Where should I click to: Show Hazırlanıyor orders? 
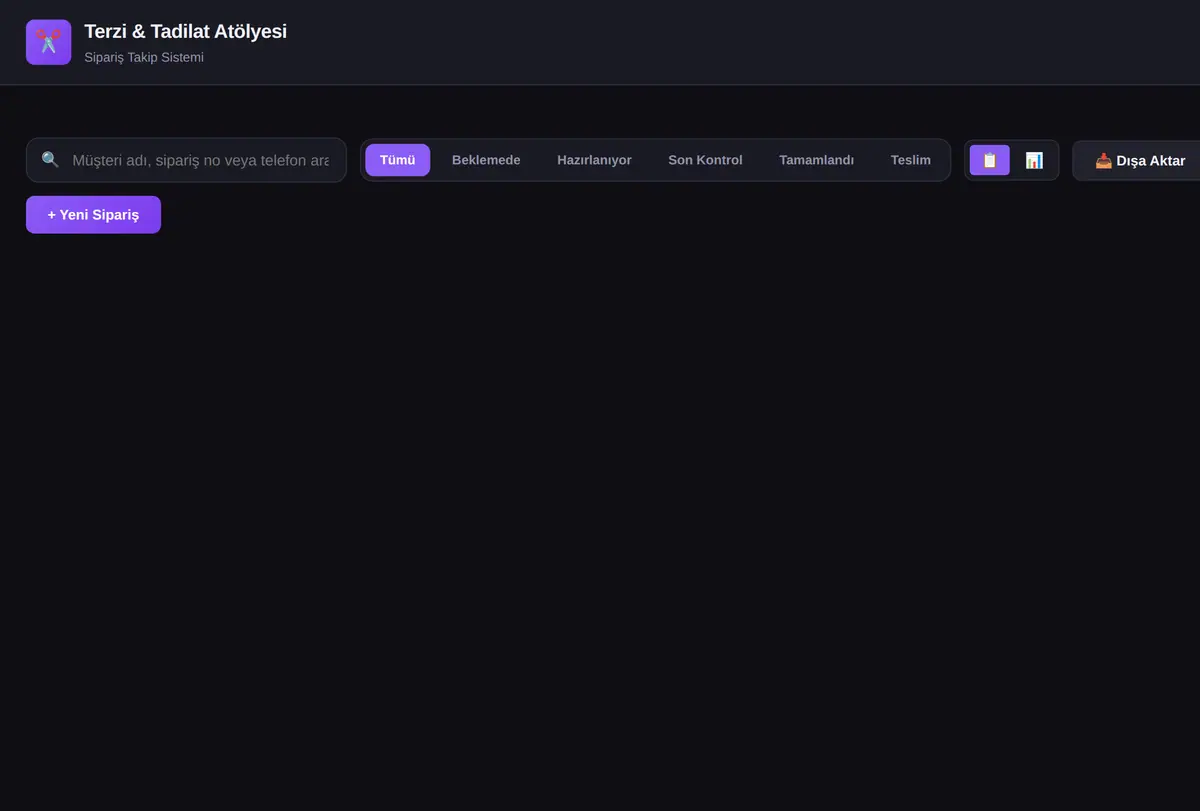tap(594, 160)
